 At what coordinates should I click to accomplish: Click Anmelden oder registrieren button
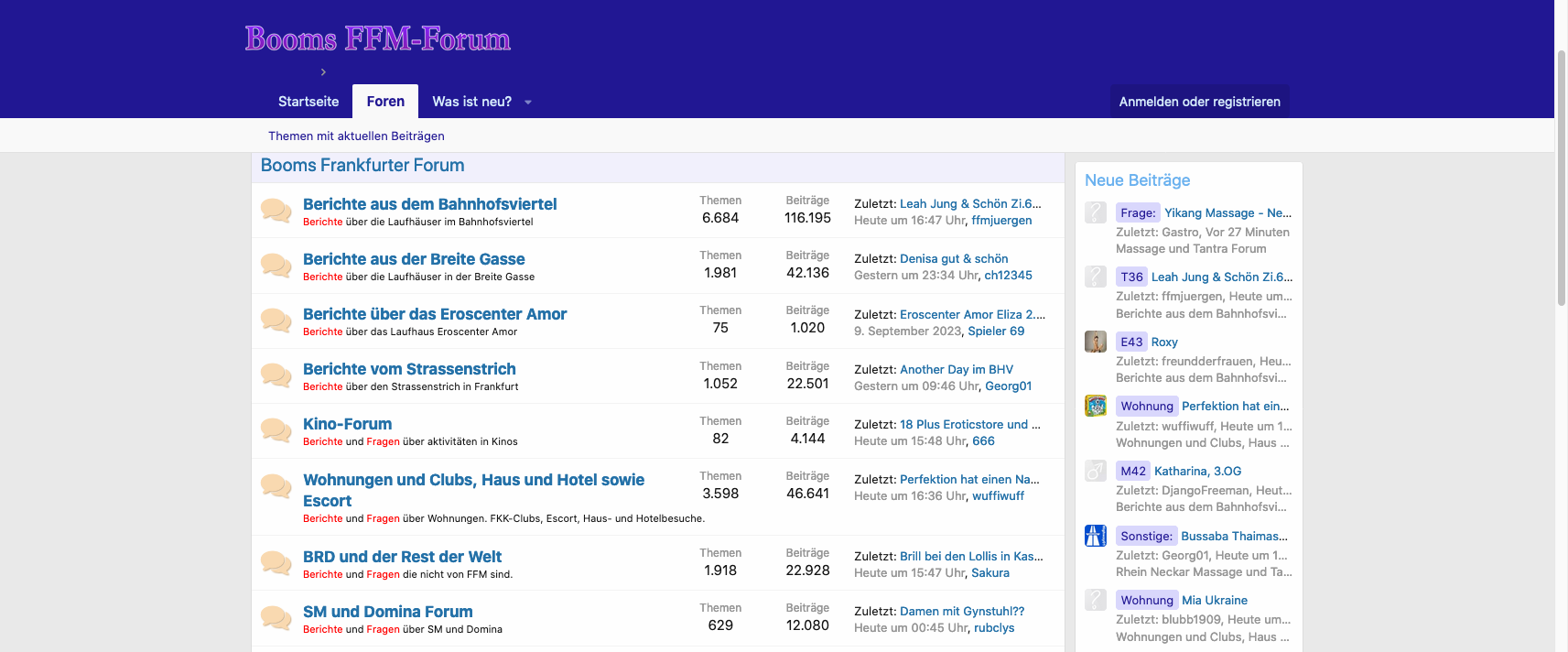click(x=1199, y=102)
